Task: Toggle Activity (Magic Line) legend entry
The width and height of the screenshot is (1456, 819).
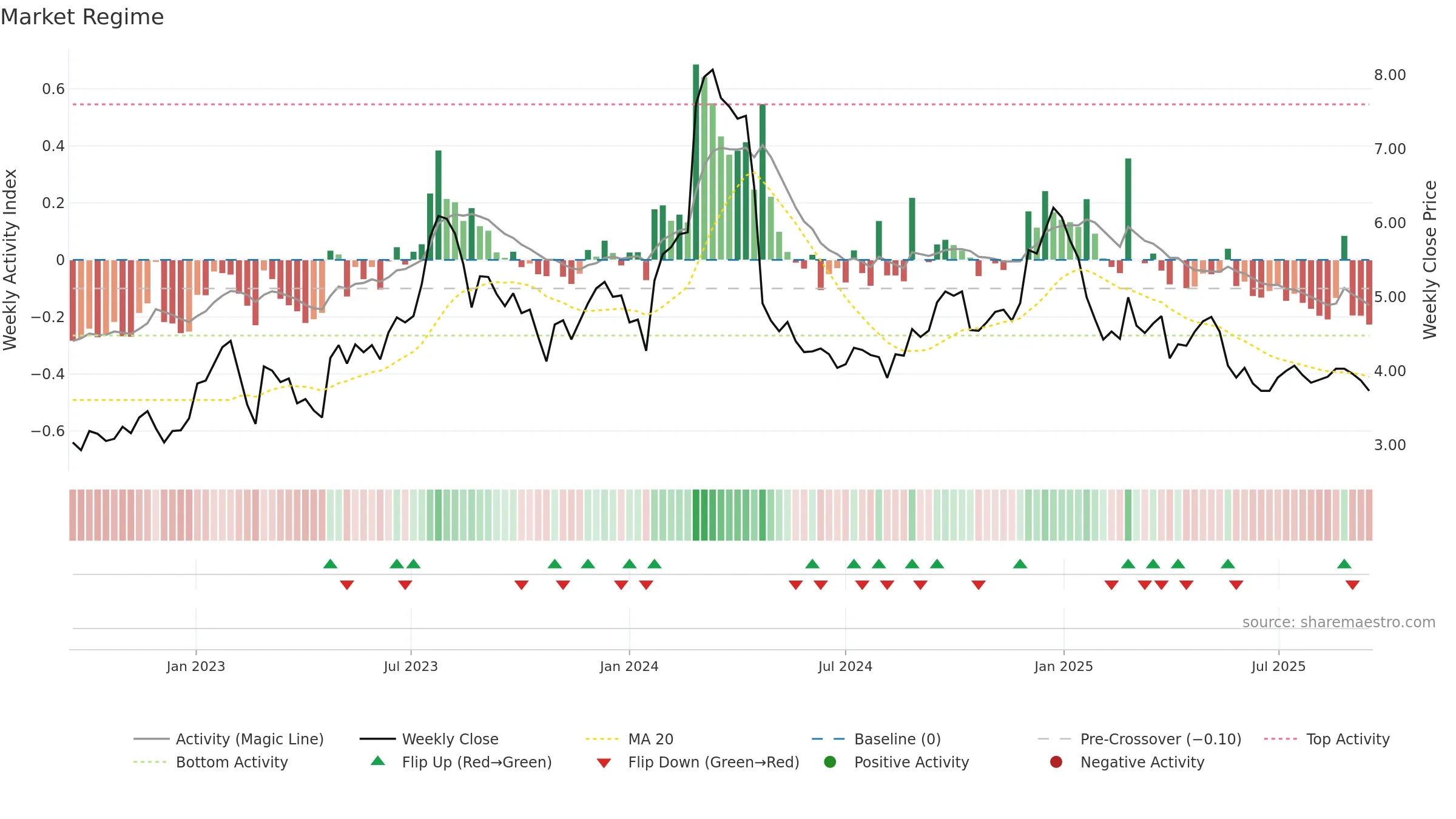Action: click(229, 739)
